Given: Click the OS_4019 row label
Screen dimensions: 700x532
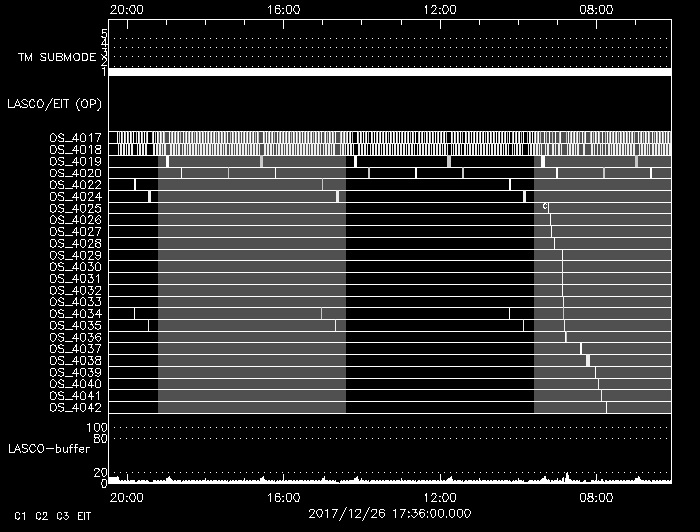Looking at the screenshot, I should pos(75,161).
